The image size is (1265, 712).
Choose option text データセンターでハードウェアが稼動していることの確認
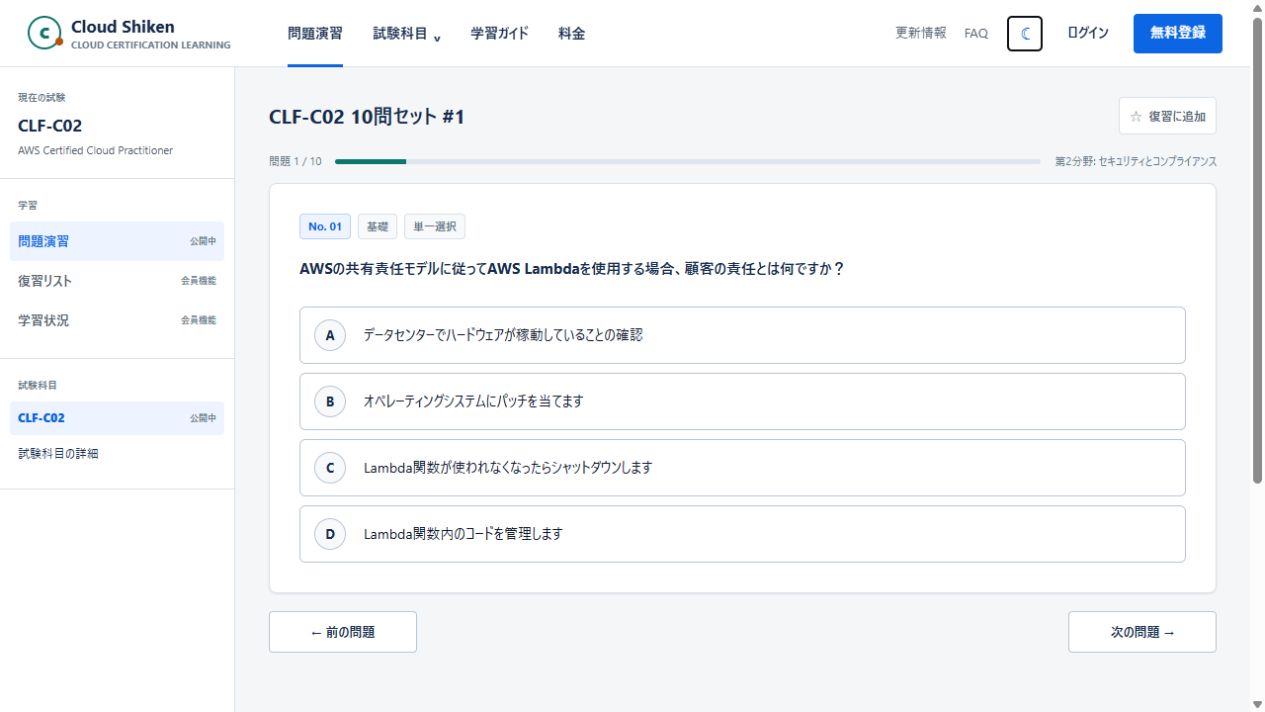pos(503,335)
